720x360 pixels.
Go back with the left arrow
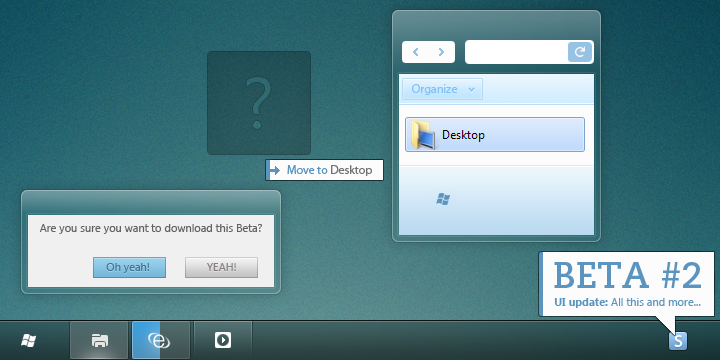416,52
